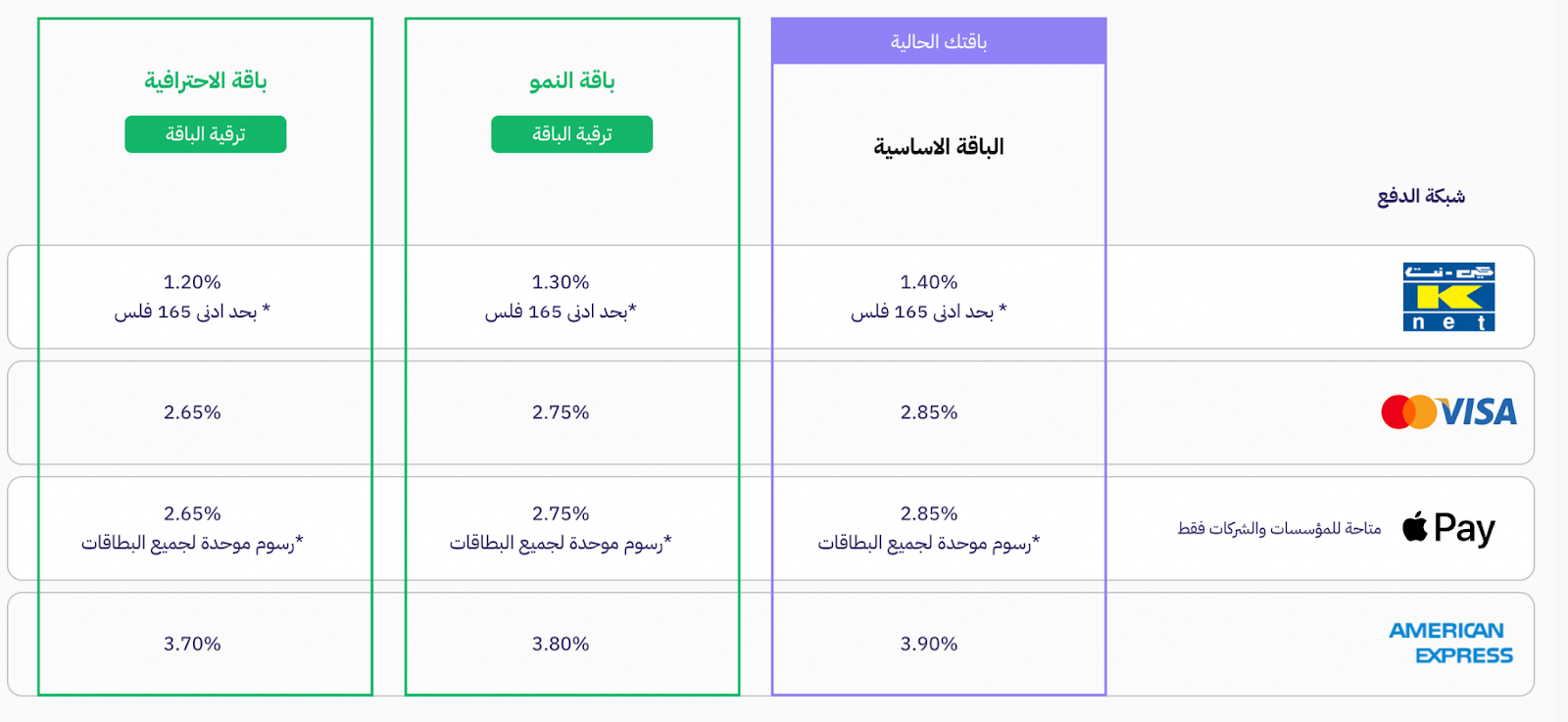Click the باقة الاحترافية plan heading

point(206,80)
